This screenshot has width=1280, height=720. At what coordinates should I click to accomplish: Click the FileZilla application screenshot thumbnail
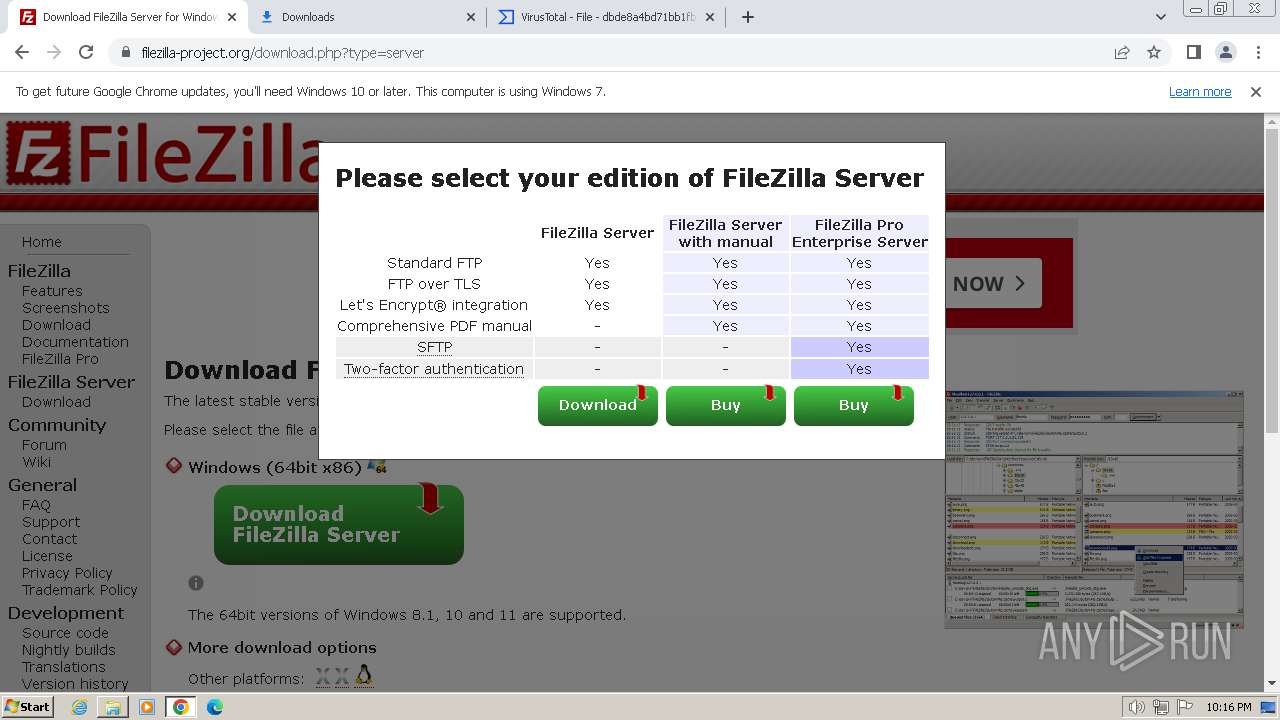[x=1094, y=509]
